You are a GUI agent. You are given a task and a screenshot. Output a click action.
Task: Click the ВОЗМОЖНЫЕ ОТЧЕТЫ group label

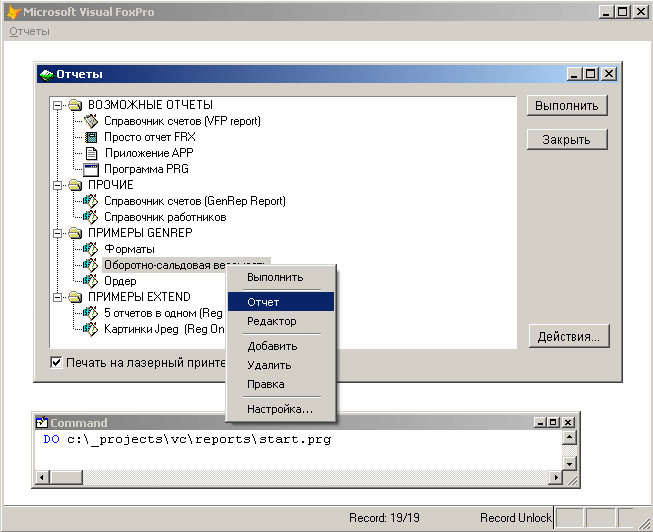point(150,105)
